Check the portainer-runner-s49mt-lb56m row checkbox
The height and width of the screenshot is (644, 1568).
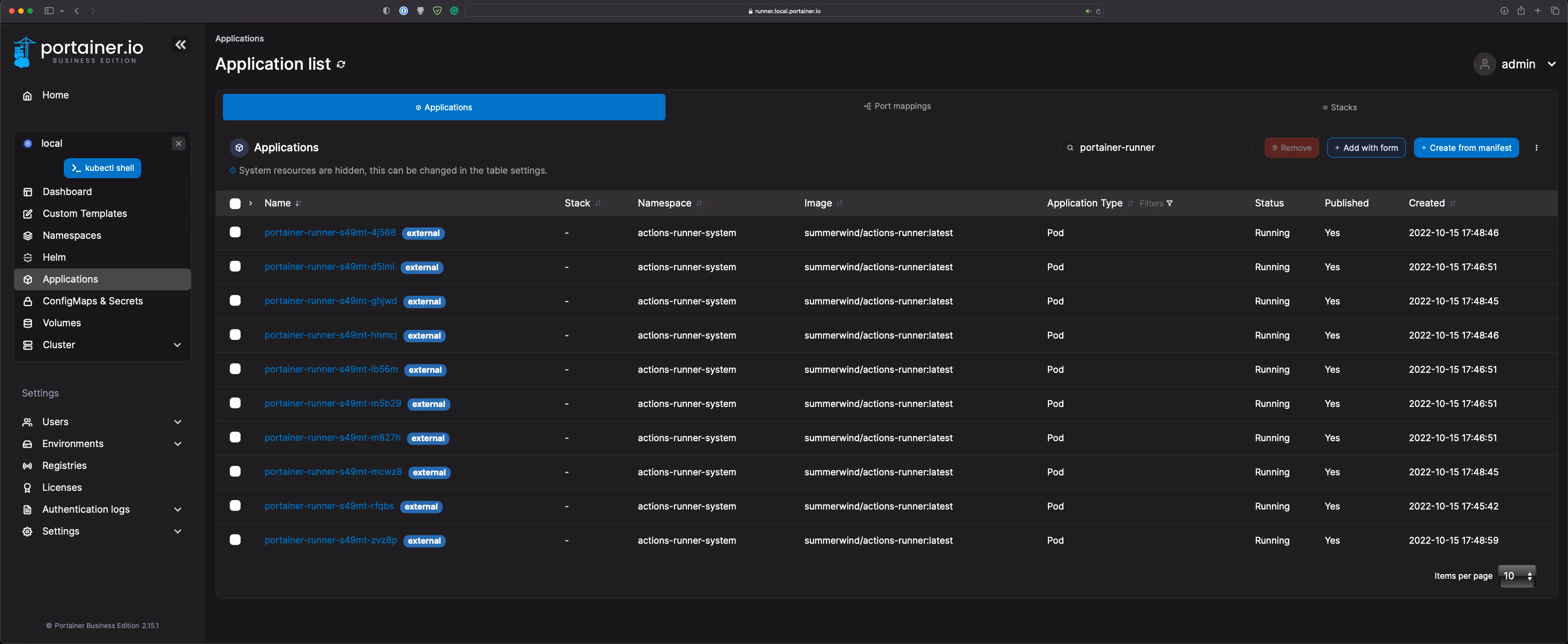[235, 369]
